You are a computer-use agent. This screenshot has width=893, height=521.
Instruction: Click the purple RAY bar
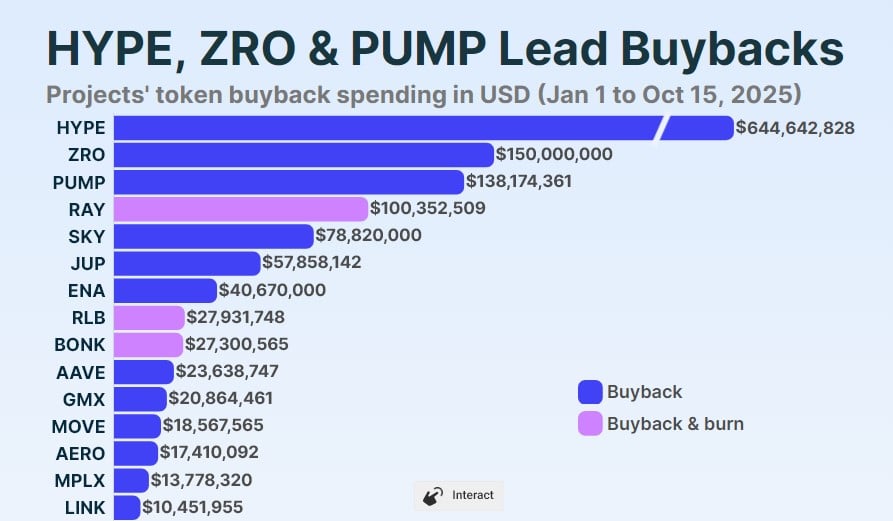pos(241,209)
